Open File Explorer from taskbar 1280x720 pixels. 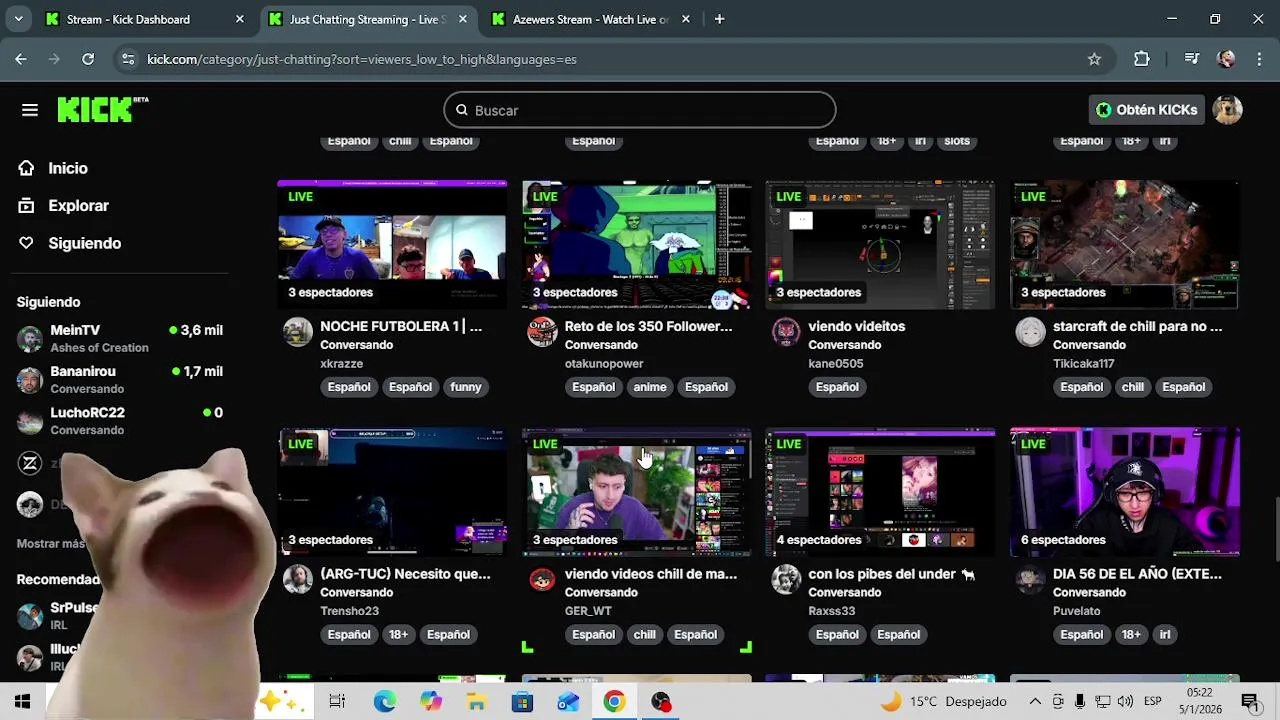[x=476, y=702]
